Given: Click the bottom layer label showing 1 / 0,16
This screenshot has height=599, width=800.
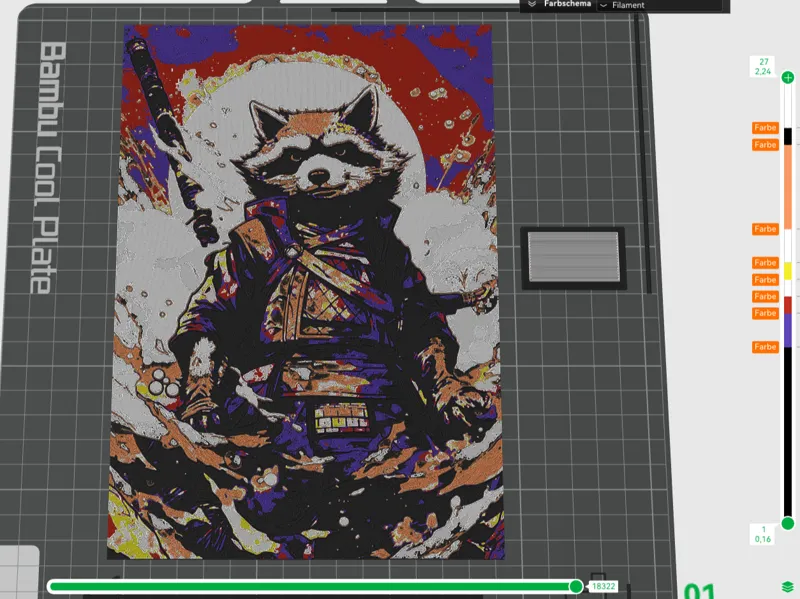Looking at the screenshot, I should pos(763,534).
